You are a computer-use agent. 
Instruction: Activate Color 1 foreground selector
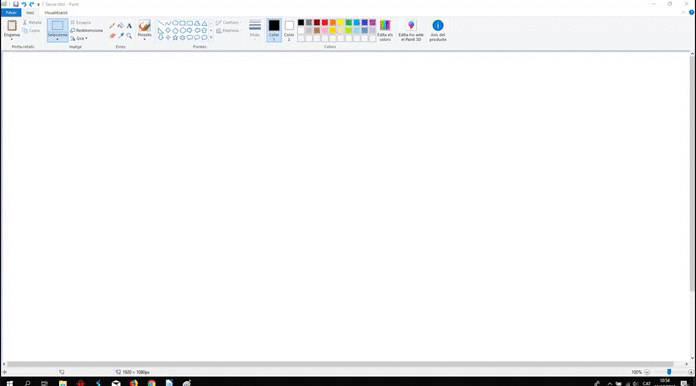pos(274,30)
